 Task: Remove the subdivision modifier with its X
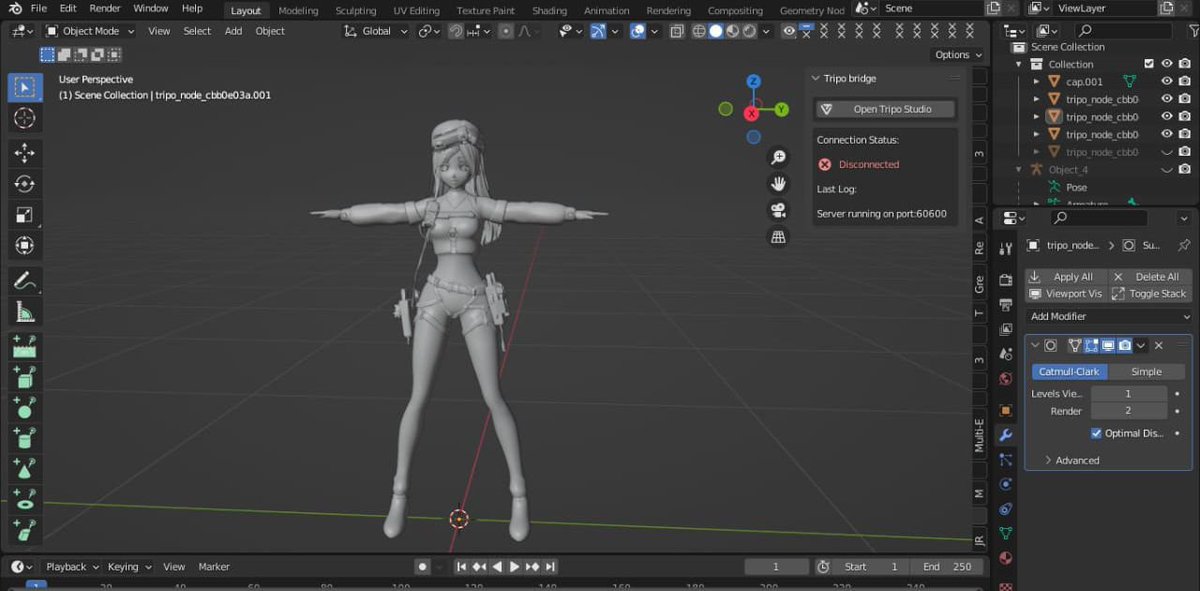[x=1159, y=346]
